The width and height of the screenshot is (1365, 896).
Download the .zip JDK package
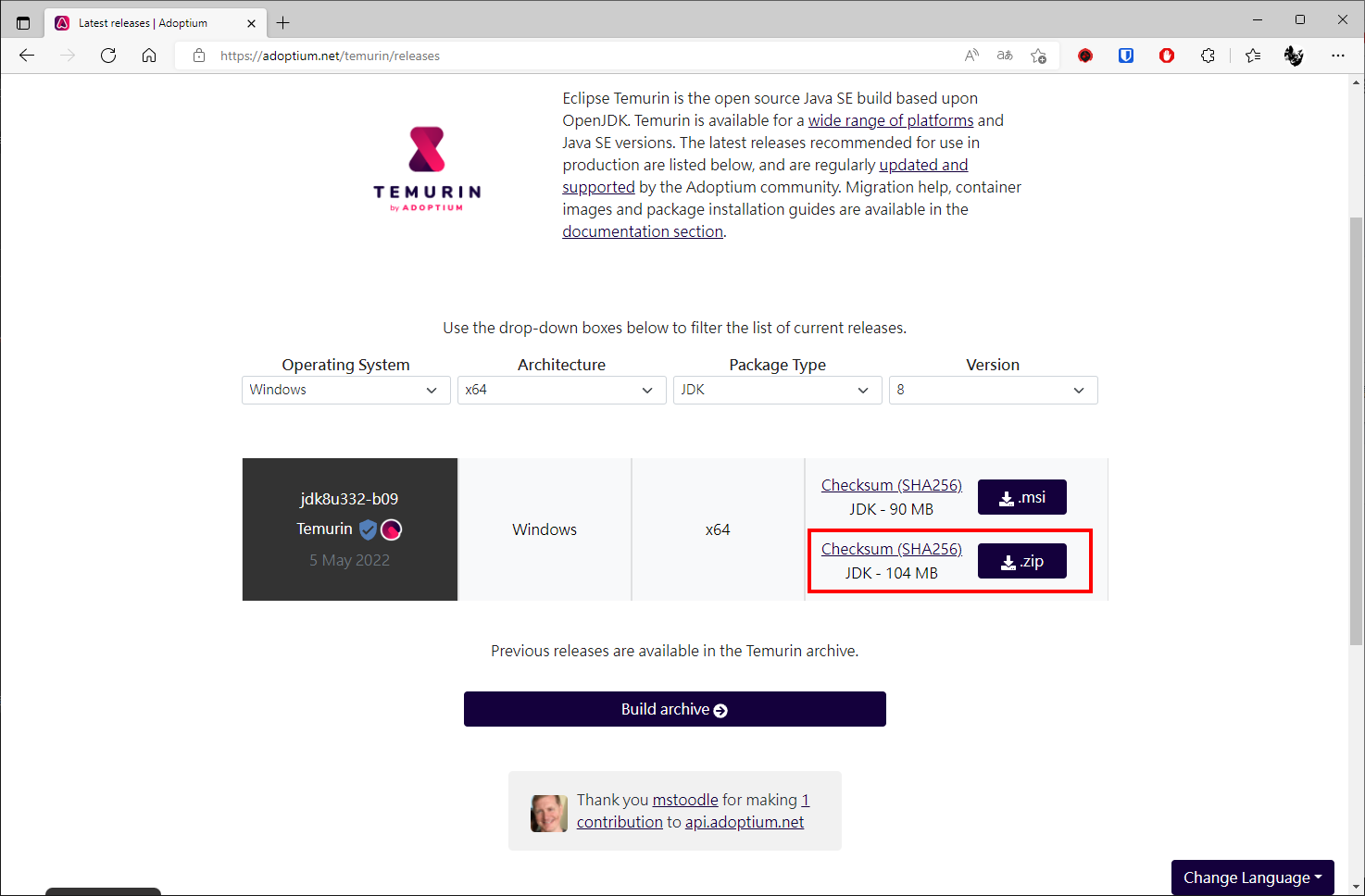(1022, 561)
